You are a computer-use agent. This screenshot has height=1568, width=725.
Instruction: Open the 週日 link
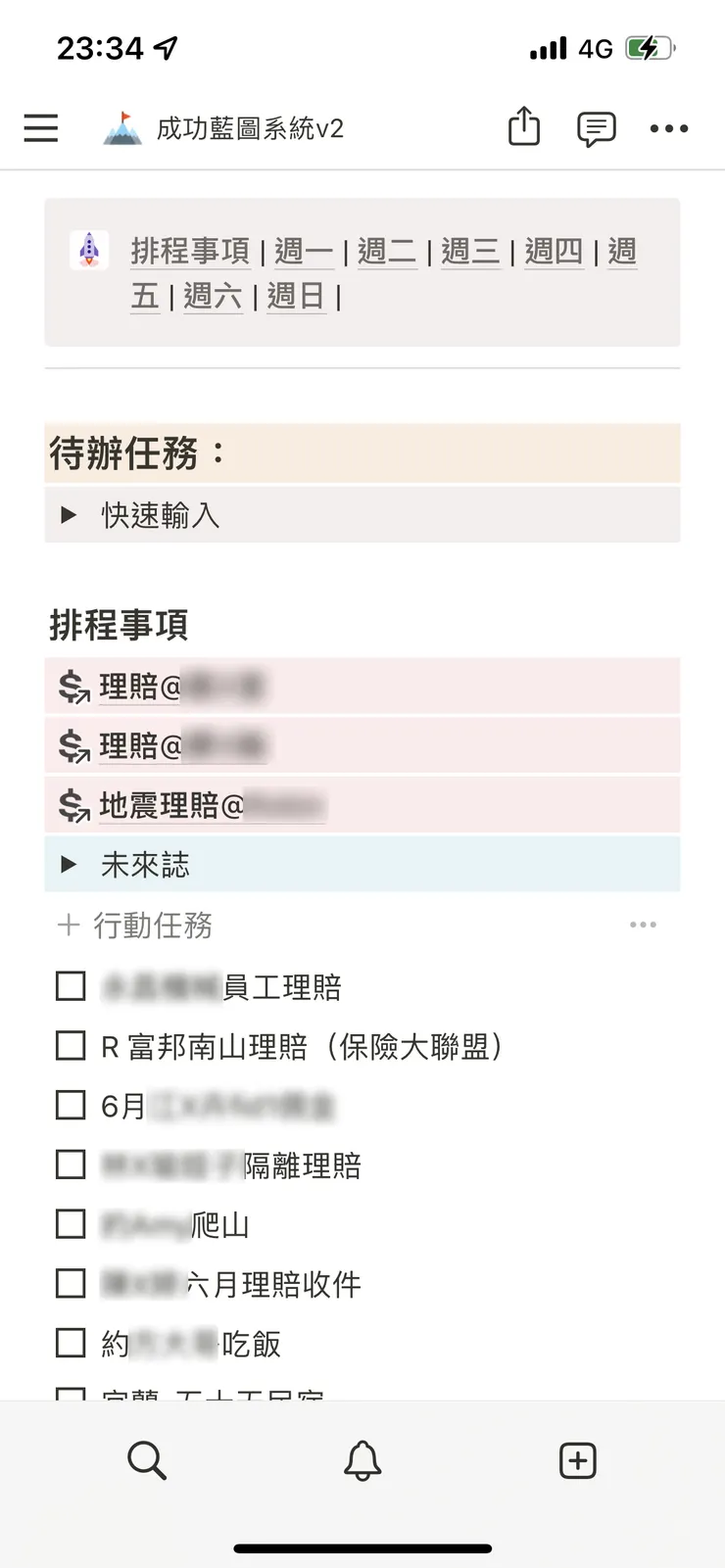(295, 296)
